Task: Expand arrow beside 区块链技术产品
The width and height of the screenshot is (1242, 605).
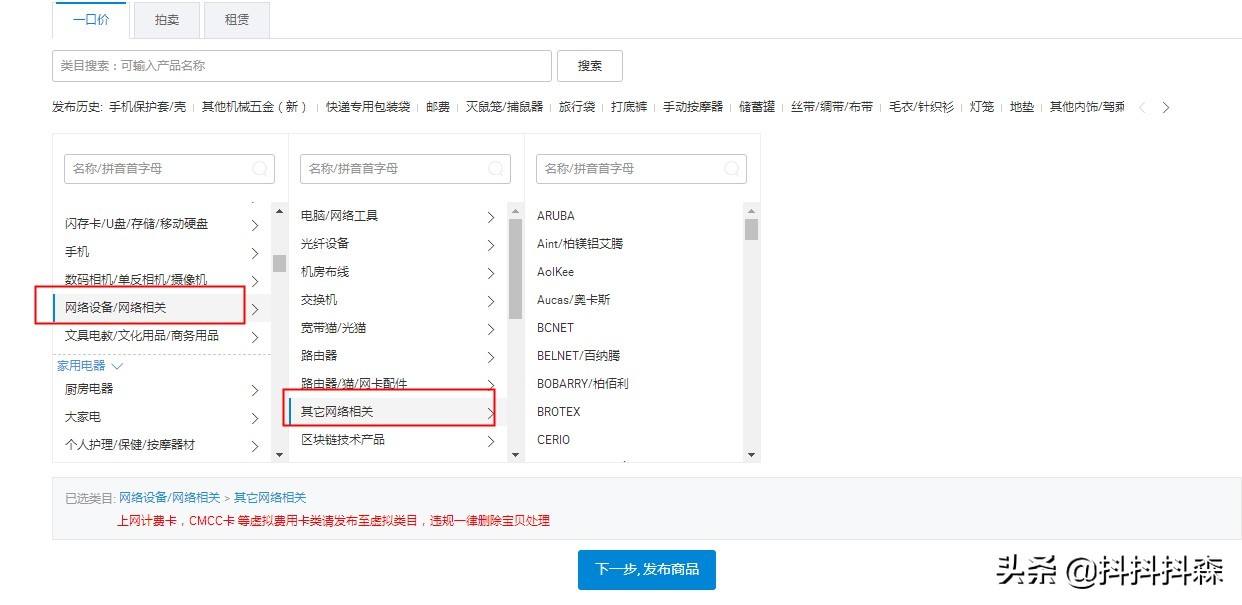Action: pos(491,441)
